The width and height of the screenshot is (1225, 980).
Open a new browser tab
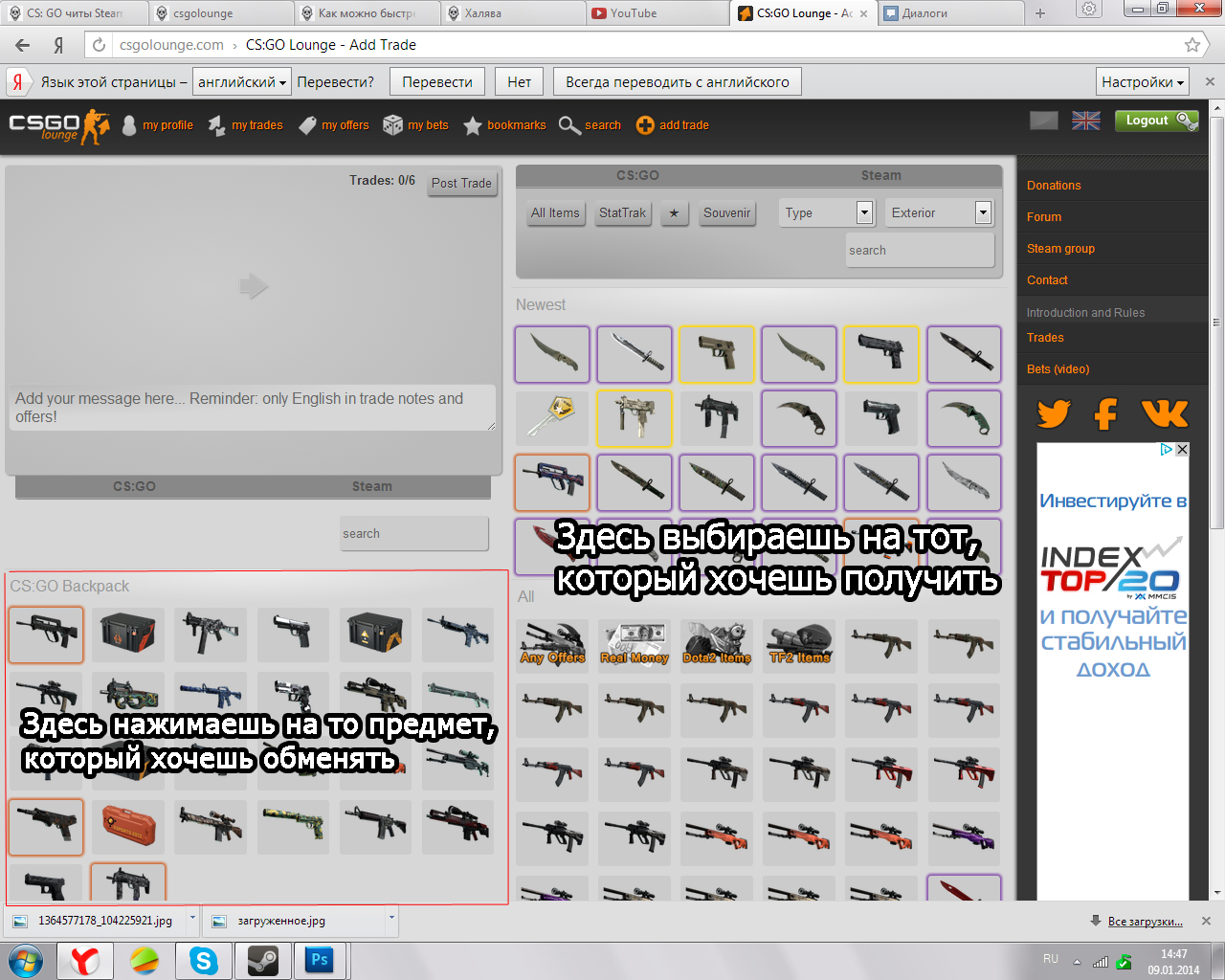1040,13
